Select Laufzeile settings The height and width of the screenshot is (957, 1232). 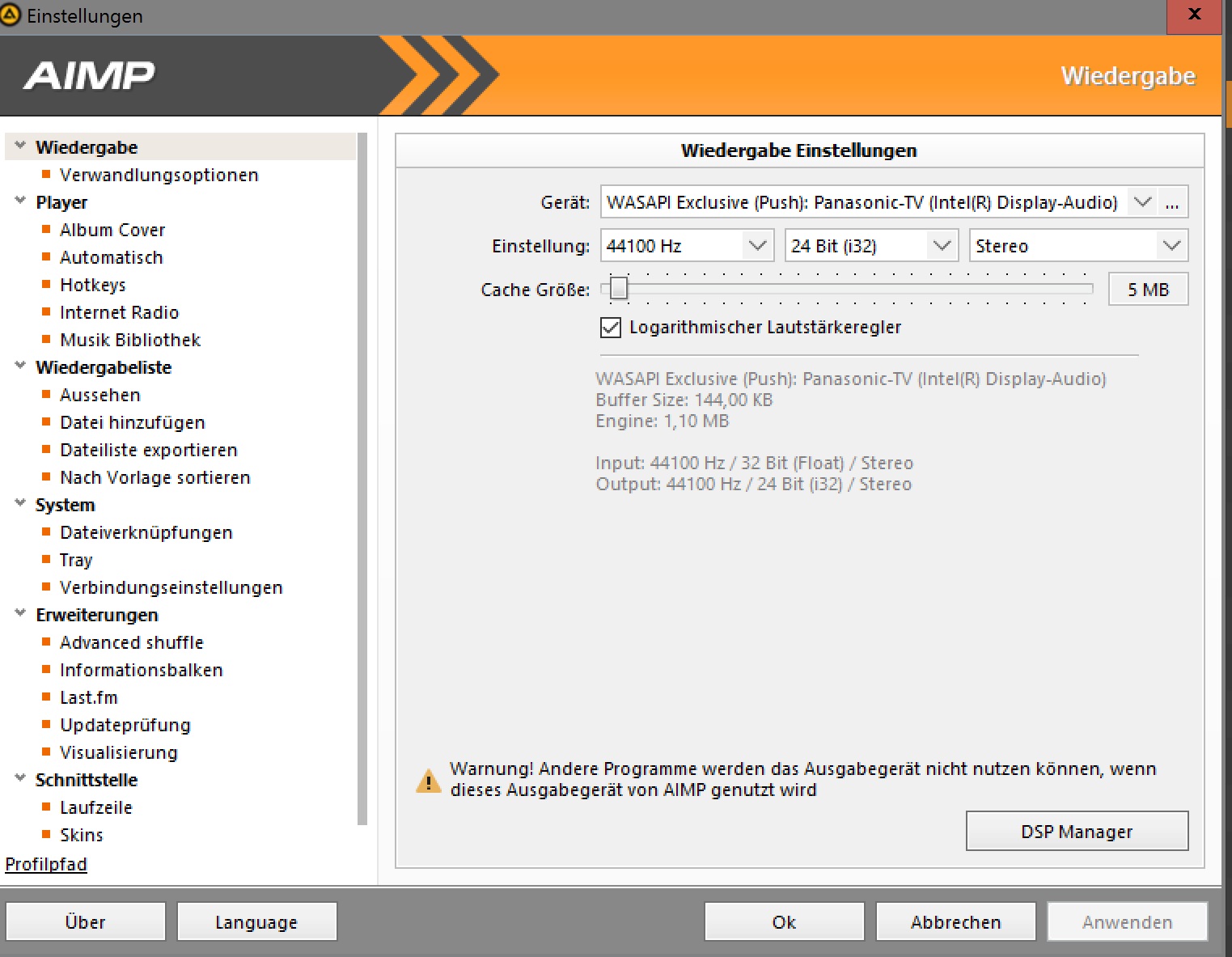(x=96, y=807)
